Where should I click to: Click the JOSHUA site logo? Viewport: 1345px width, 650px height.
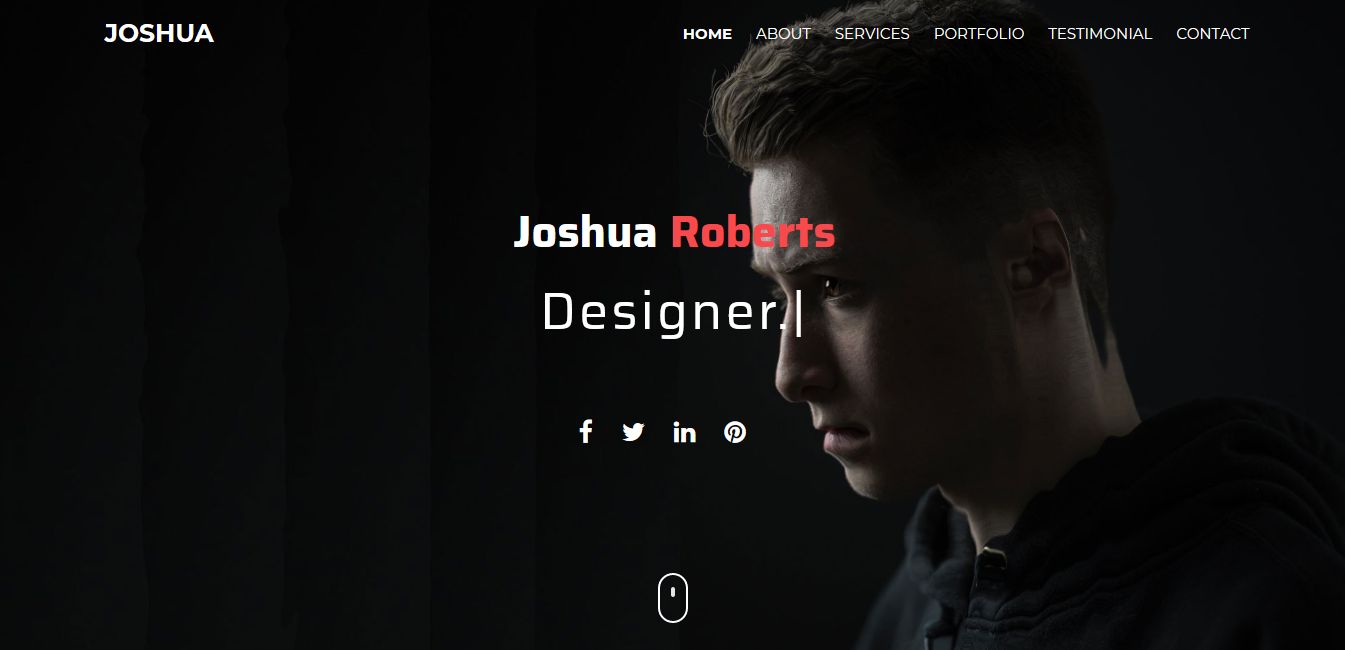pyautogui.click(x=159, y=34)
